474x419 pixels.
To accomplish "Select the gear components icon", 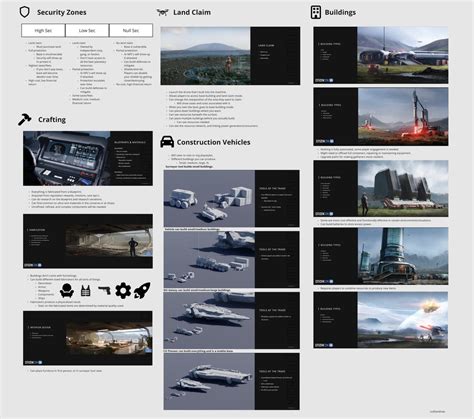I will click(x=123, y=290).
